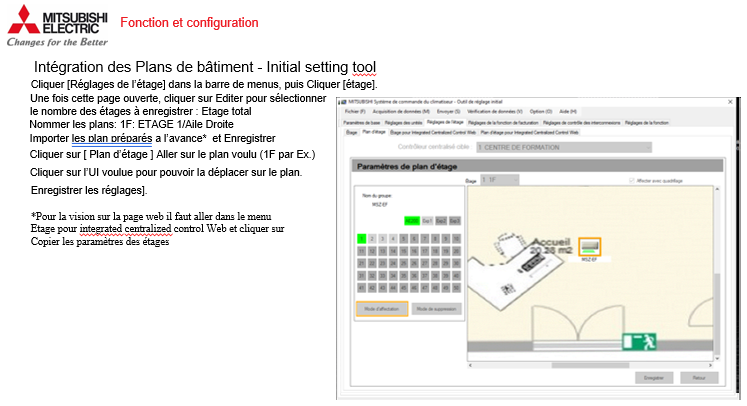Select group number 5 in the grid
This screenshot has height=406, width=747.
(404, 238)
